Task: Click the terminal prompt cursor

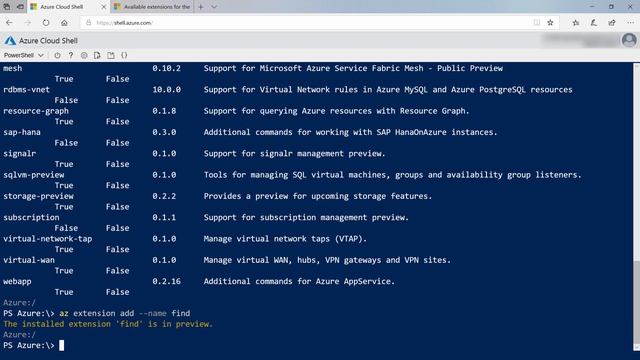Action: click(x=61, y=345)
